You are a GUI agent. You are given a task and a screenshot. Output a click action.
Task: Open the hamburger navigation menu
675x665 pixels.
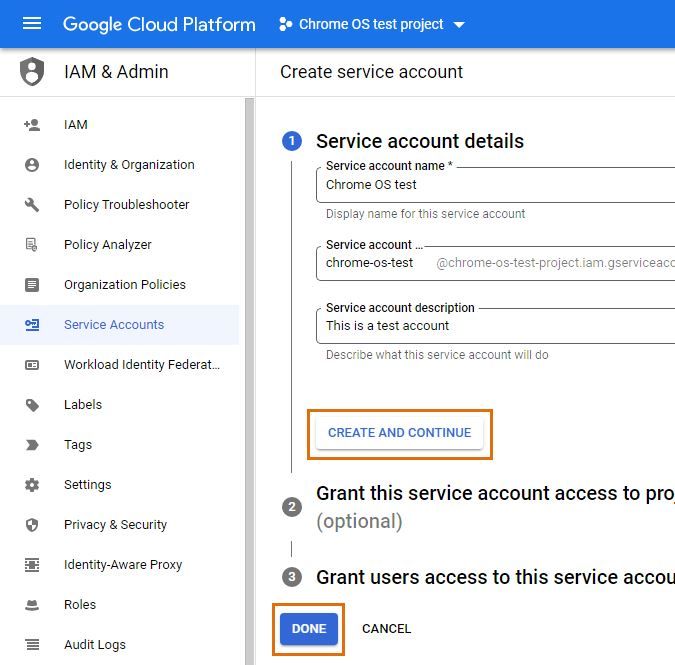point(32,24)
